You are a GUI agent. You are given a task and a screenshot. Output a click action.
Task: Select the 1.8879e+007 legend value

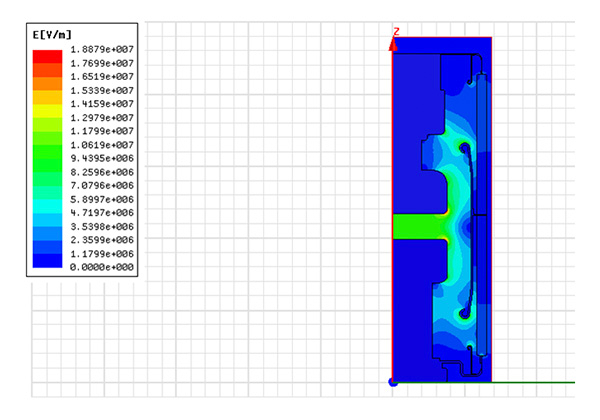pyautogui.click(x=102, y=49)
